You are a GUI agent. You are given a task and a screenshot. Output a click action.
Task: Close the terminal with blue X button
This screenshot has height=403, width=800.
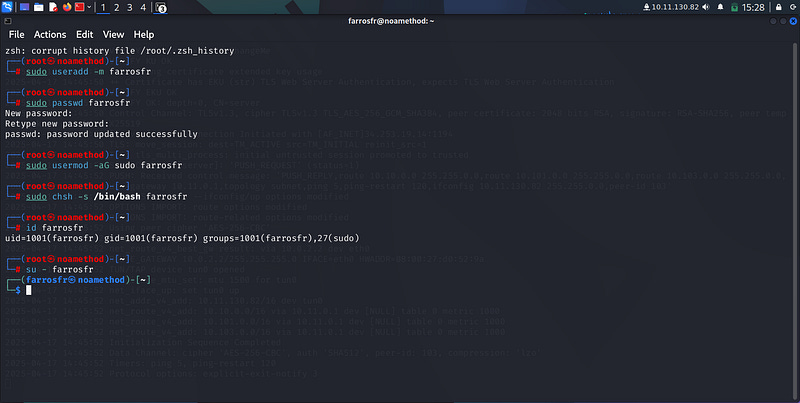793,21
